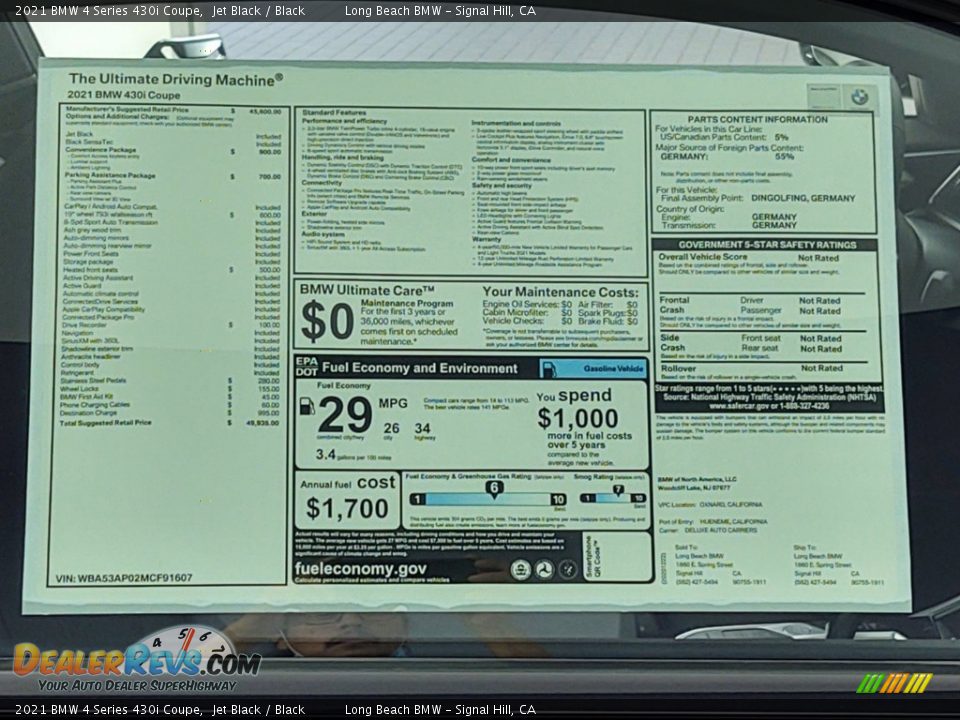
Task: Click the "Destination Charge" line
Action: coord(88,413)
